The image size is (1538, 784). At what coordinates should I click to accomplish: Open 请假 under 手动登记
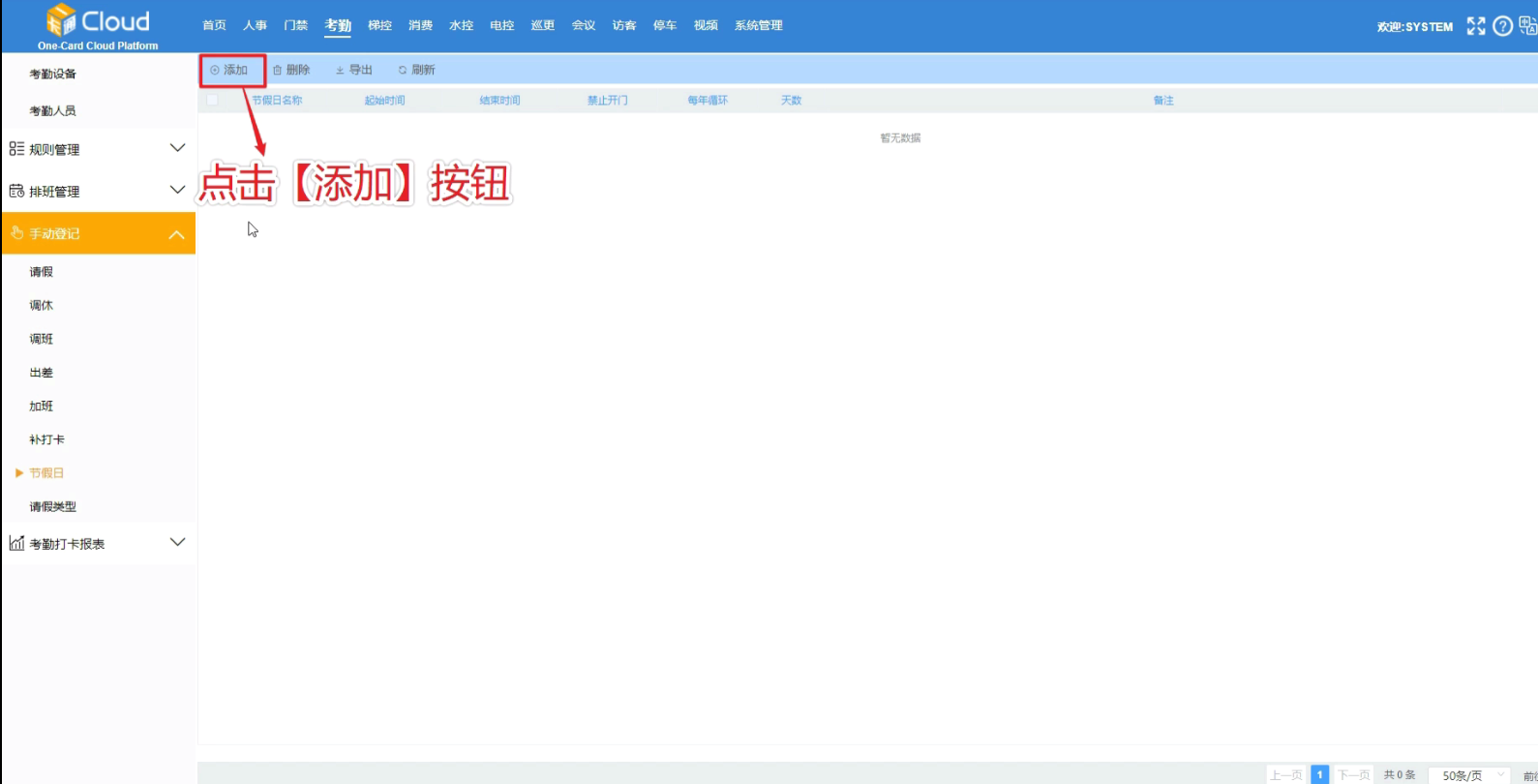coord(41,272)
